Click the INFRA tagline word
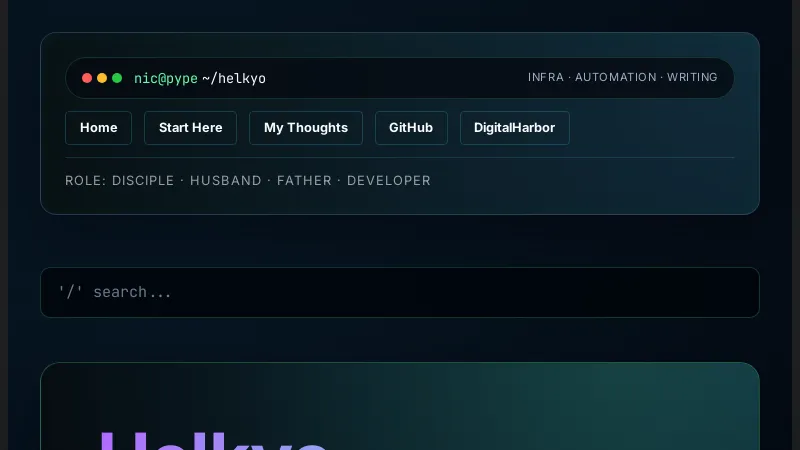The width and height of the screenshot is (800, 450). [545, 78]
